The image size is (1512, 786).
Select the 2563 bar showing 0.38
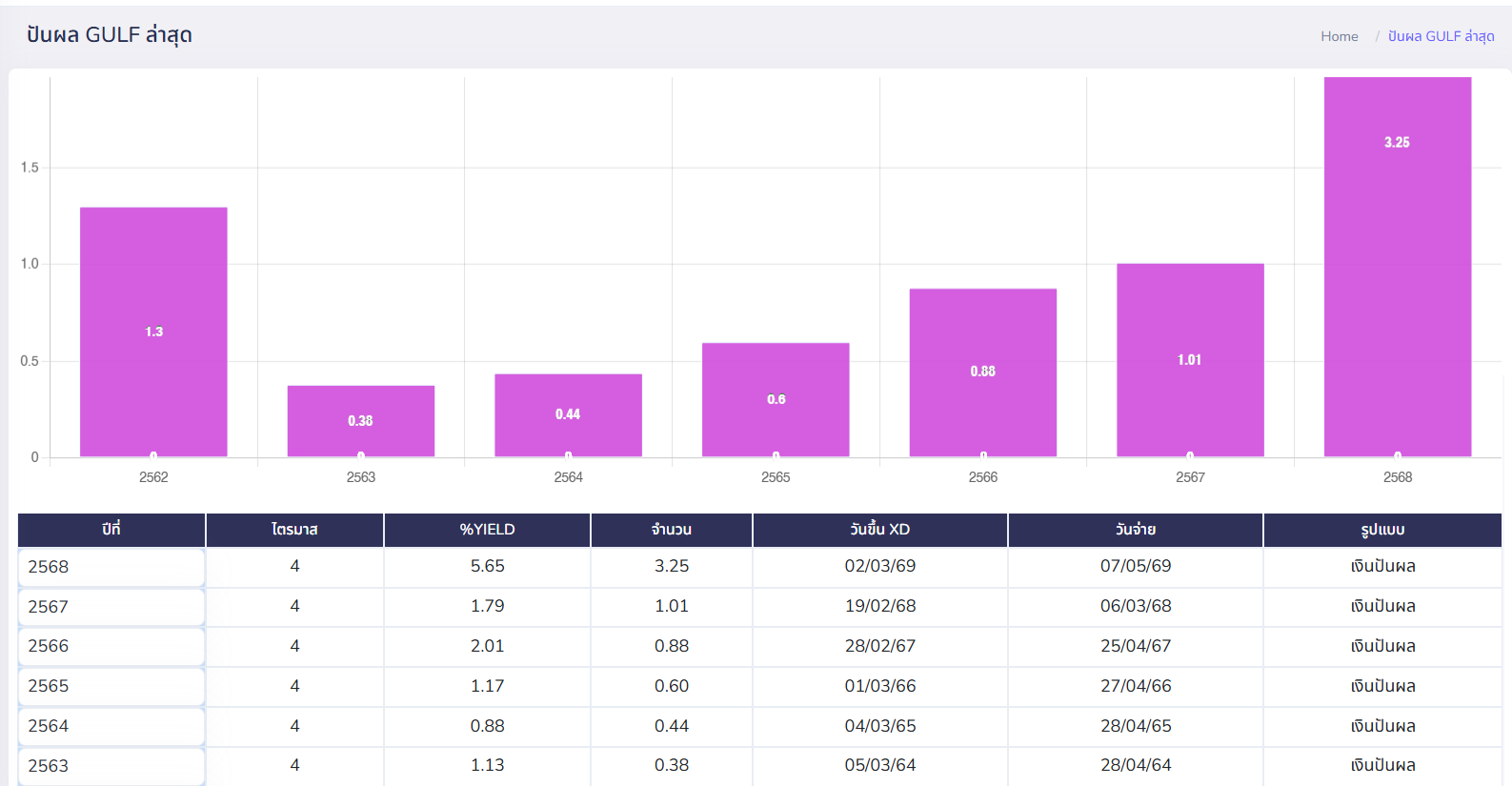coord(361,421)
